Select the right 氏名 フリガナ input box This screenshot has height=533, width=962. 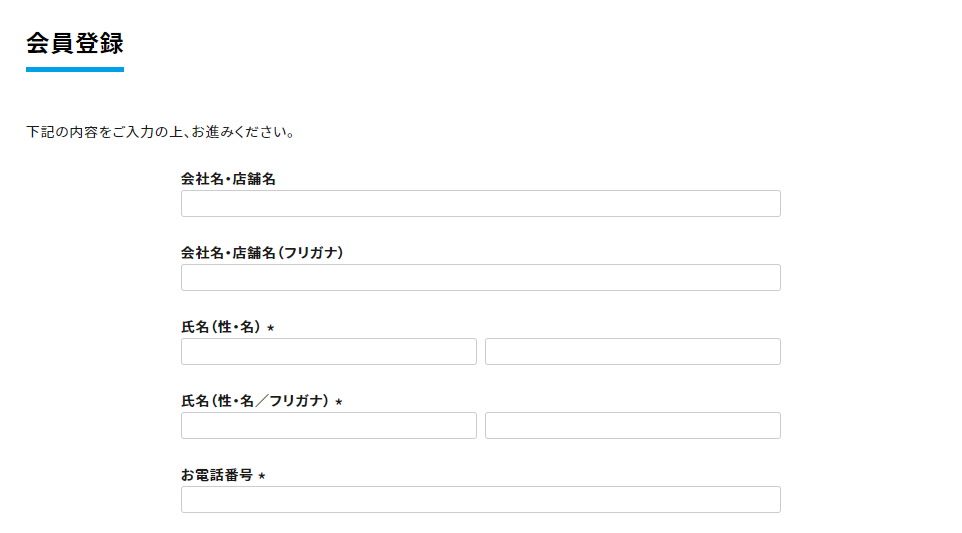(632, 426)
